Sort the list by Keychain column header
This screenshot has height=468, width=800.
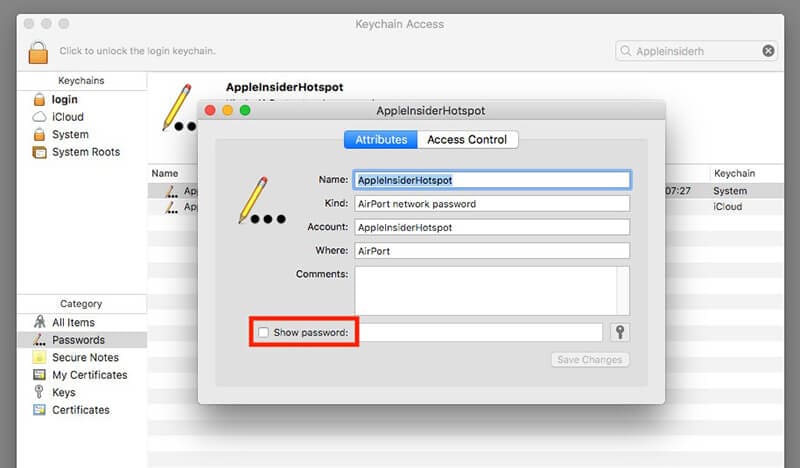coord(734,174)
